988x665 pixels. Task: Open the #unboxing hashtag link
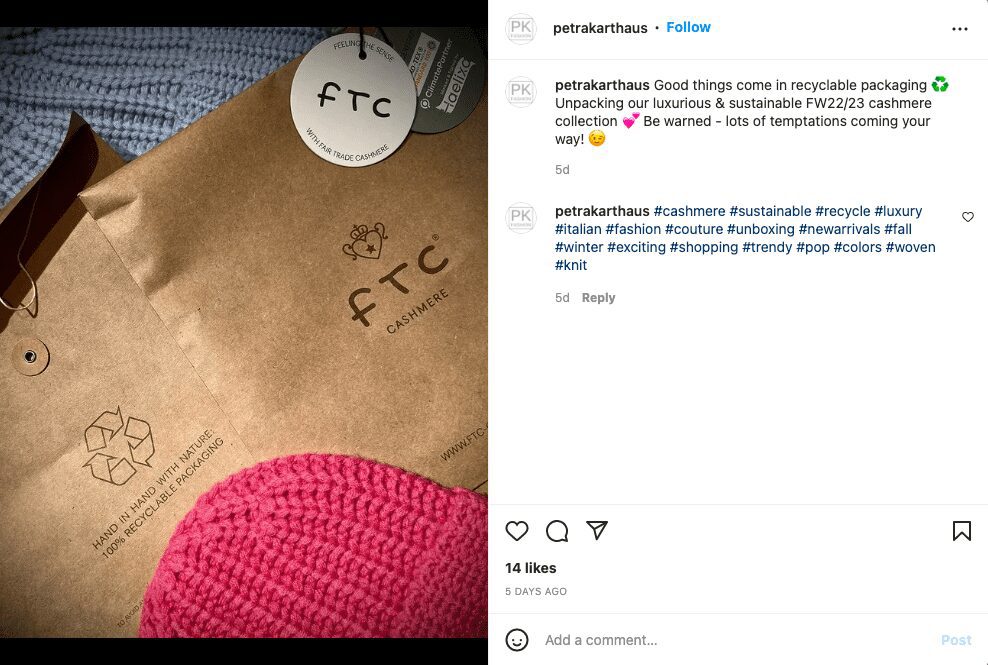pyautogui.click(x=761, y=229)
